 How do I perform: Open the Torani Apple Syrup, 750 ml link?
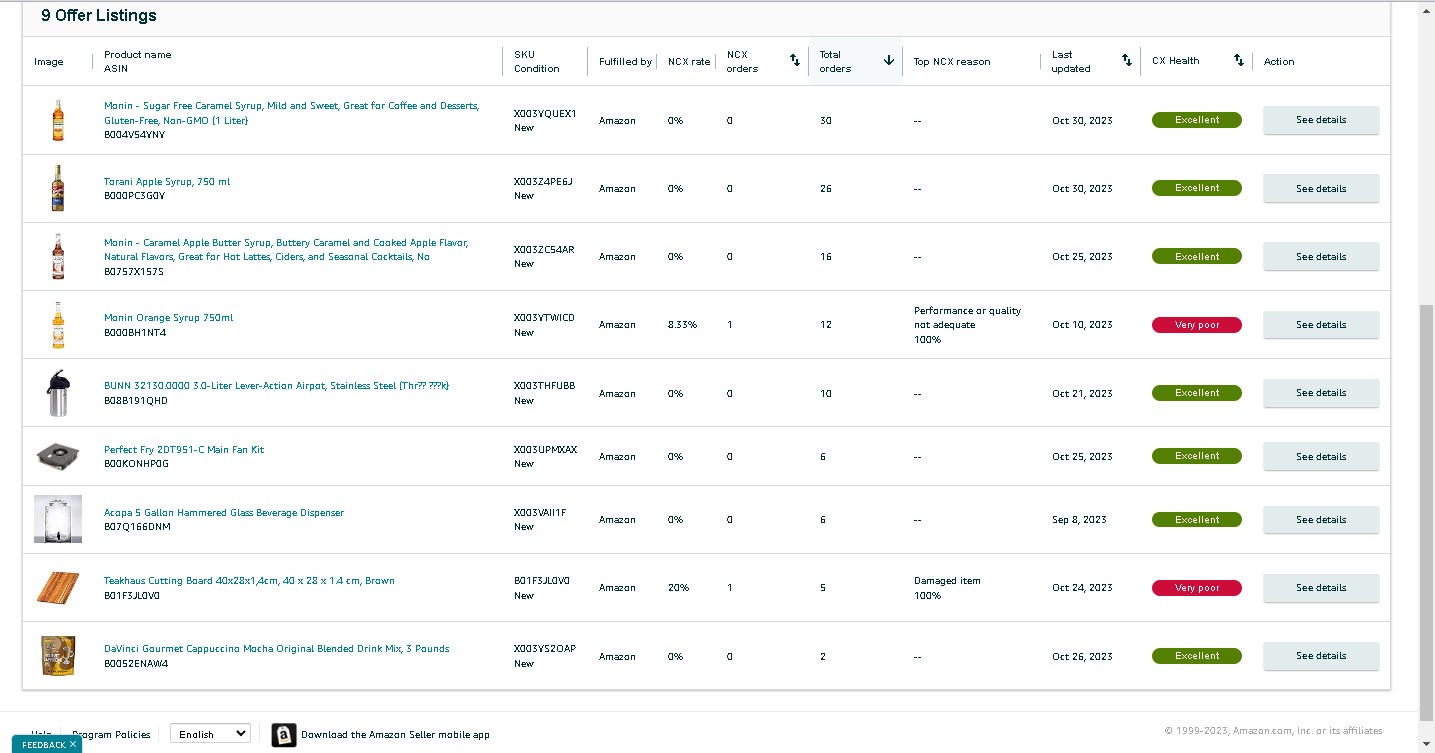click(167, 181)
